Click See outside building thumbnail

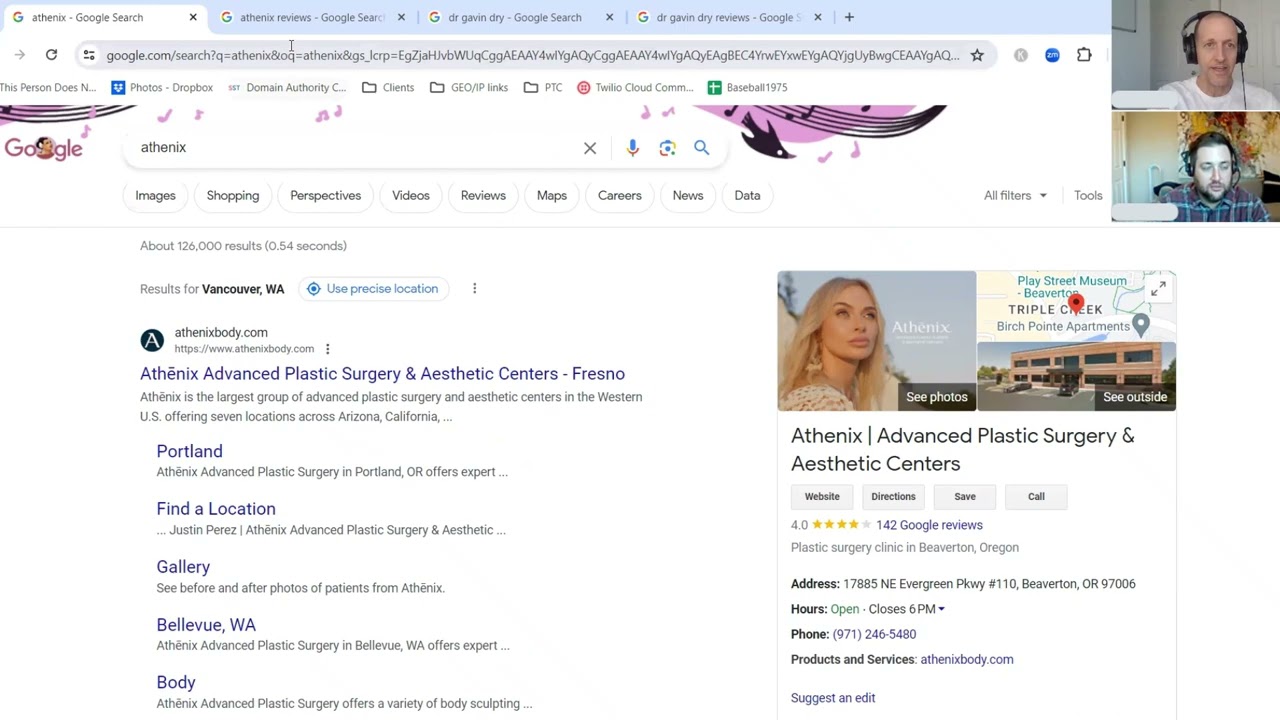(x=1076, y=377)
